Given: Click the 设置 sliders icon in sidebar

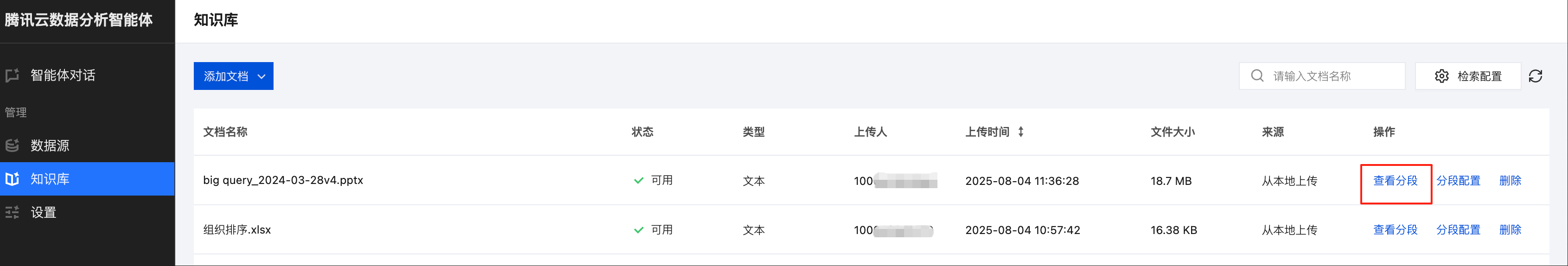Looking at the screenshot, I should [12, 212].
